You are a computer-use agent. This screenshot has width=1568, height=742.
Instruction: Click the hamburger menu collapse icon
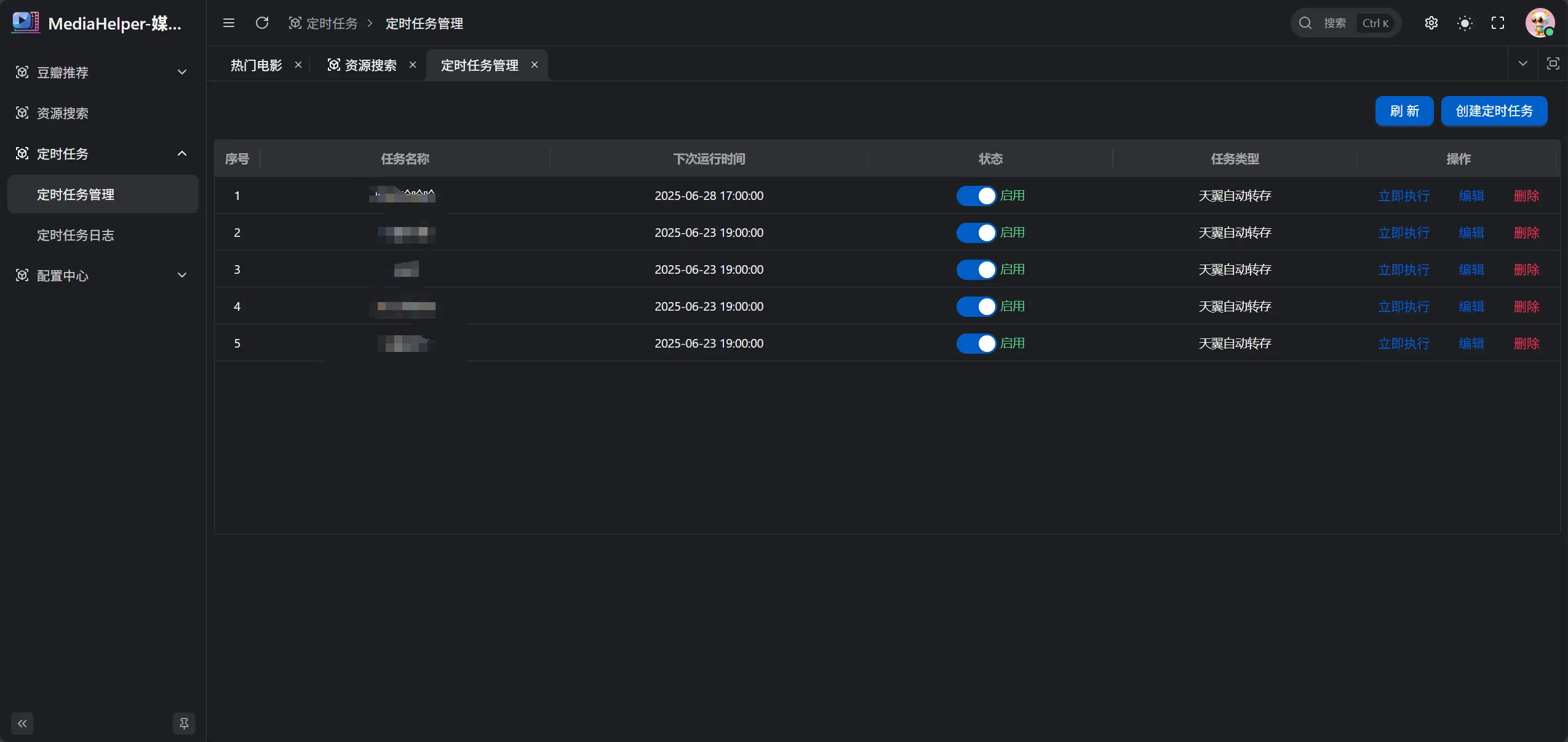pos(229,23)
